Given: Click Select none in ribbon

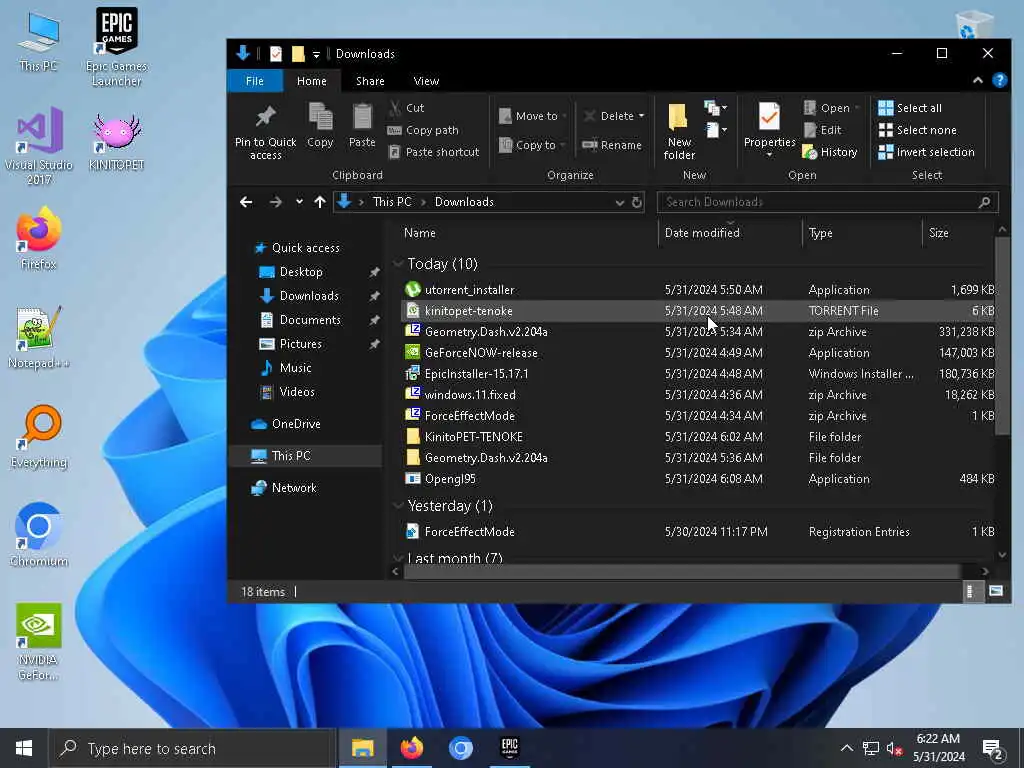Looking at the screenshot, I should click(917, 130).
